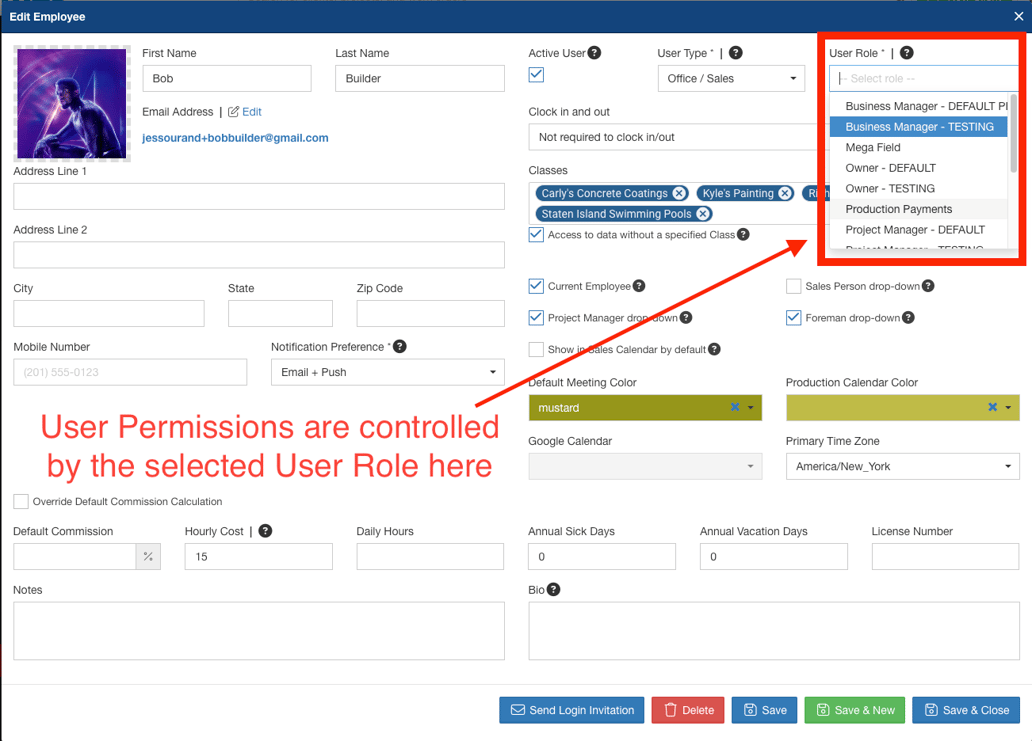Click the Send Login Invitation button
This screenshot has height=741, width=1032.
click(x=571, y=710)
